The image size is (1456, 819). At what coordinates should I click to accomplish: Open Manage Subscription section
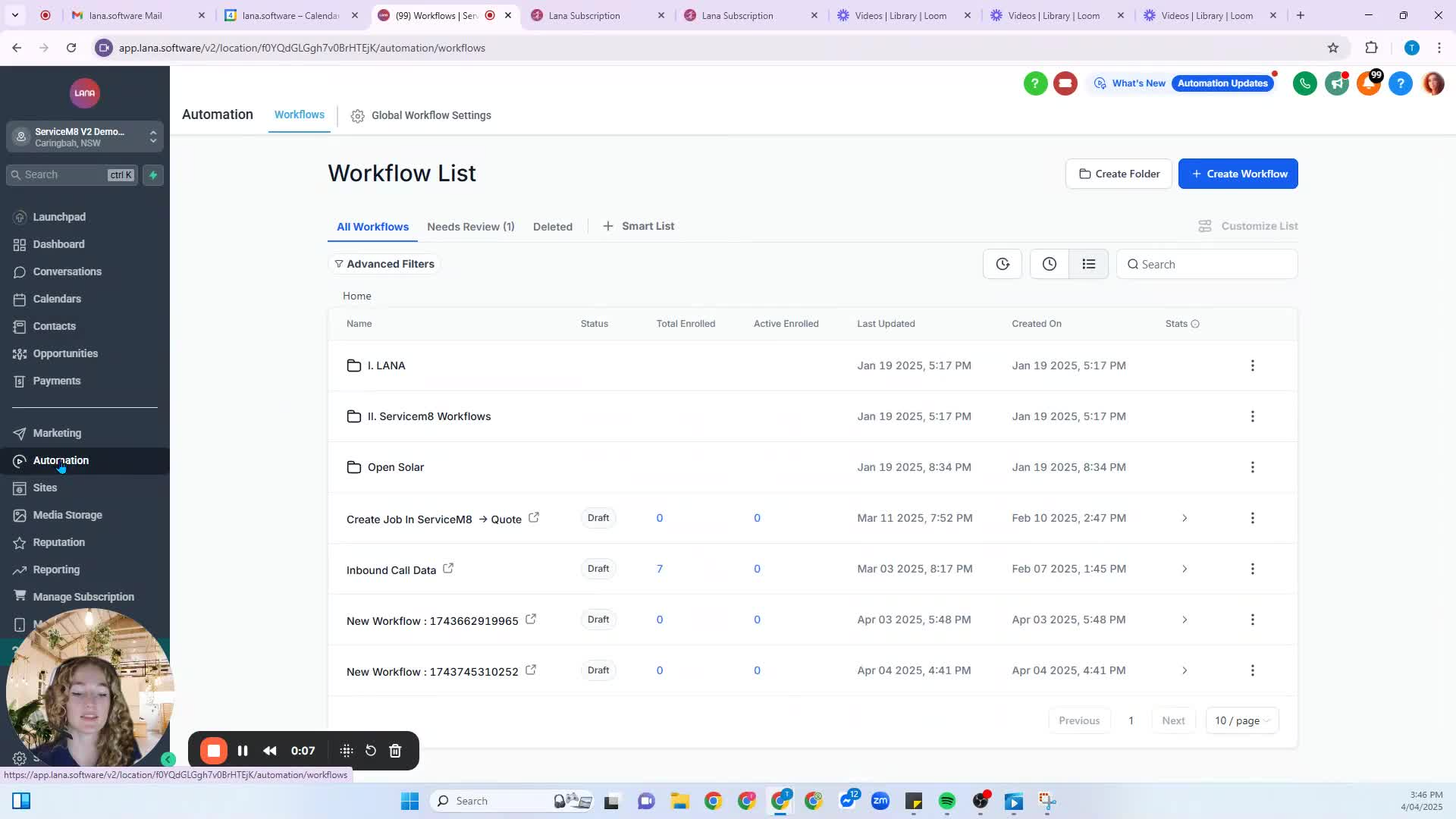83,597
